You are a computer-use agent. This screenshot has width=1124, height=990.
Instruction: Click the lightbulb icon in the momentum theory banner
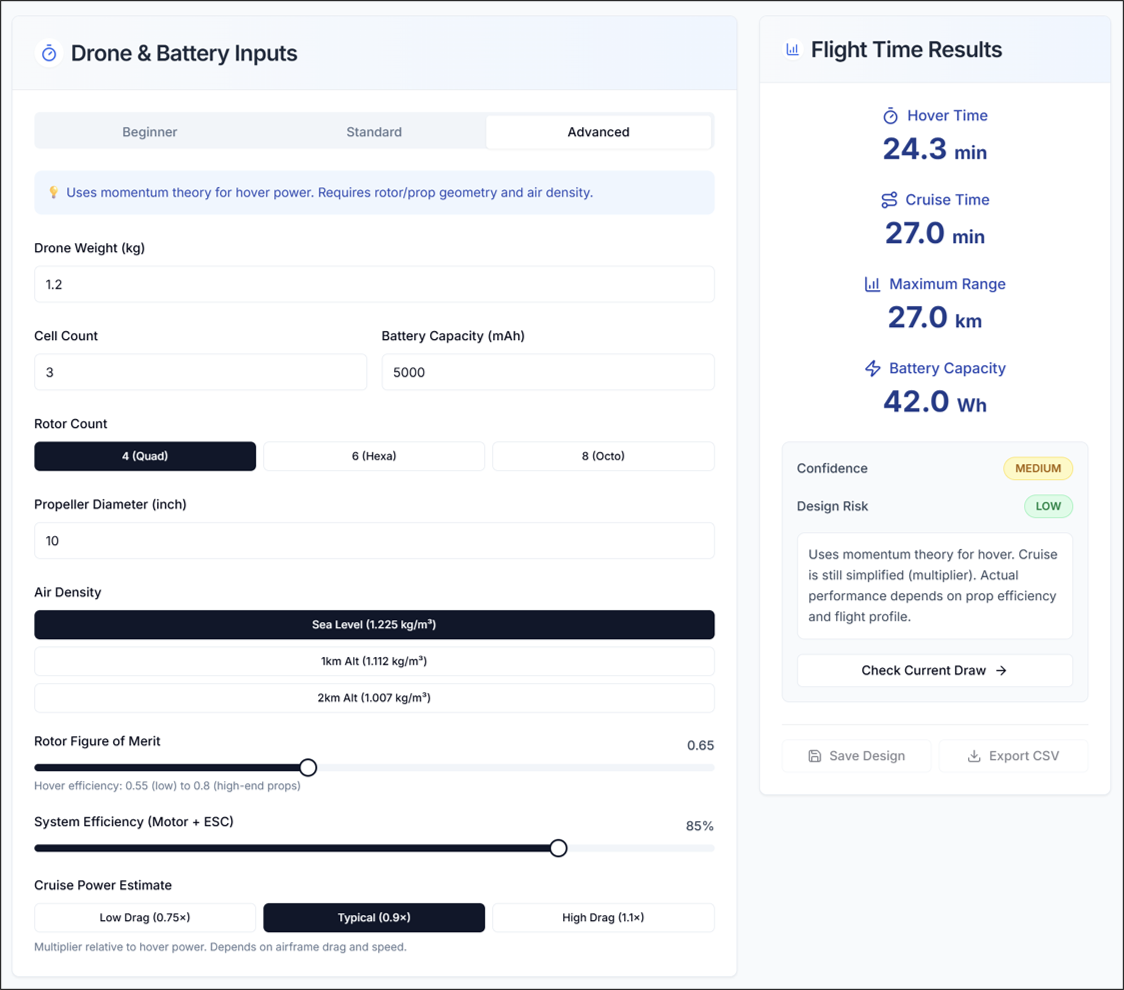pyautogui.click(x=54, y=192)
